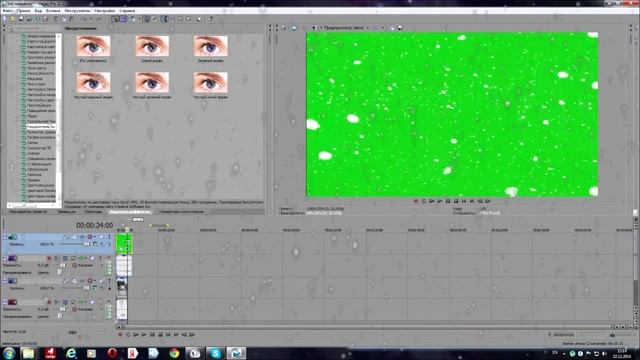The height and width of the screenshot is (360, 640).
Task: Click the timeline timecode display 00:00:24:00
Action: (x=94, y=225)
